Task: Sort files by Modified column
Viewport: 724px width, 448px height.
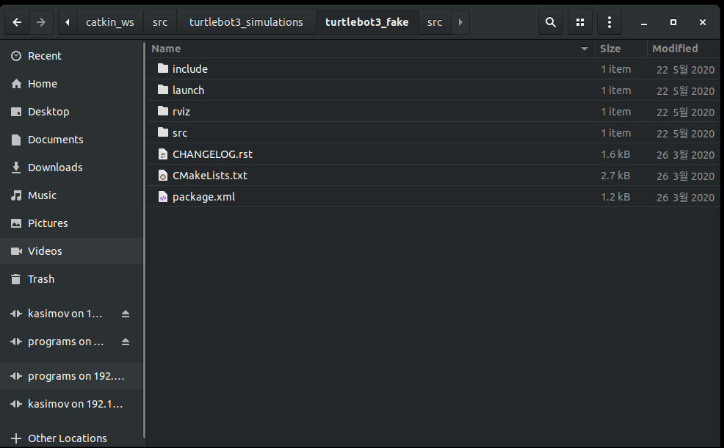Action: click(675, 49)
